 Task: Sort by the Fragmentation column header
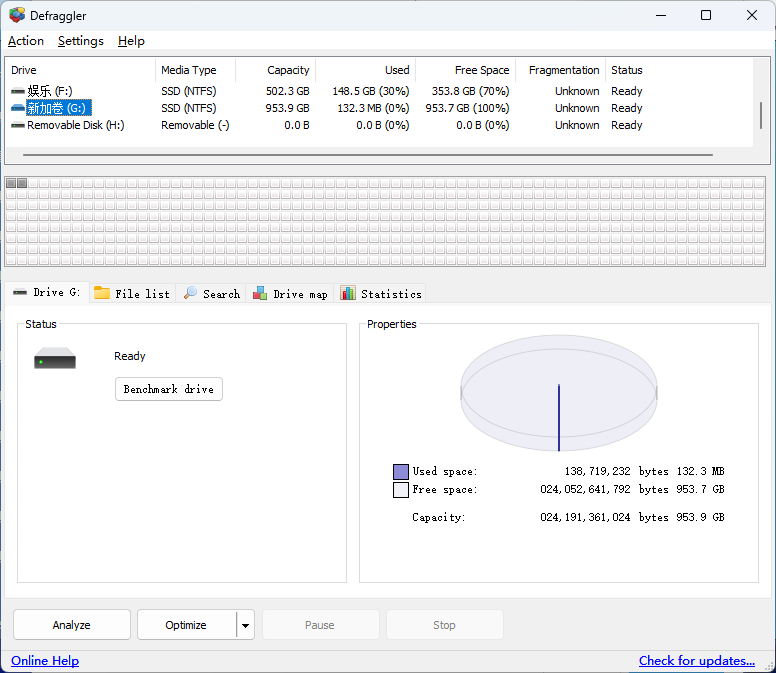(561, 70)
